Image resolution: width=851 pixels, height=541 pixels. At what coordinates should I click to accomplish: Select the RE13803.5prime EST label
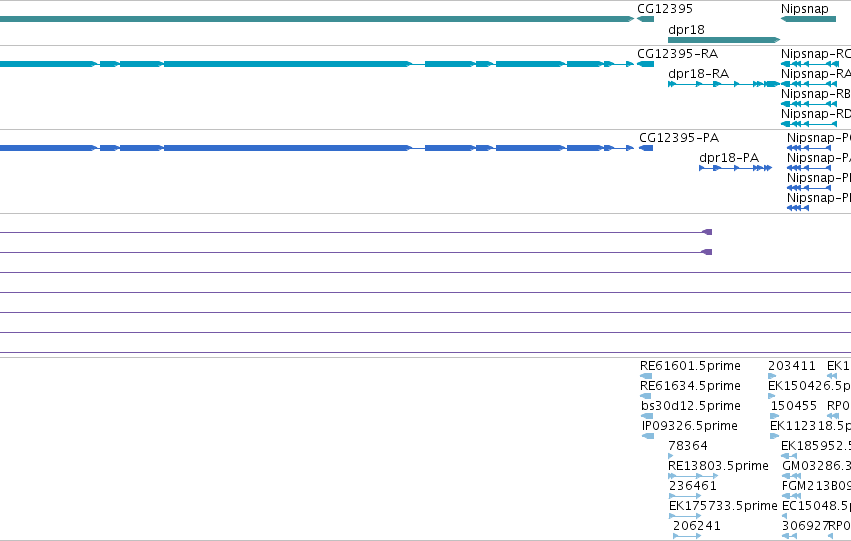click(x=718, y=466)
